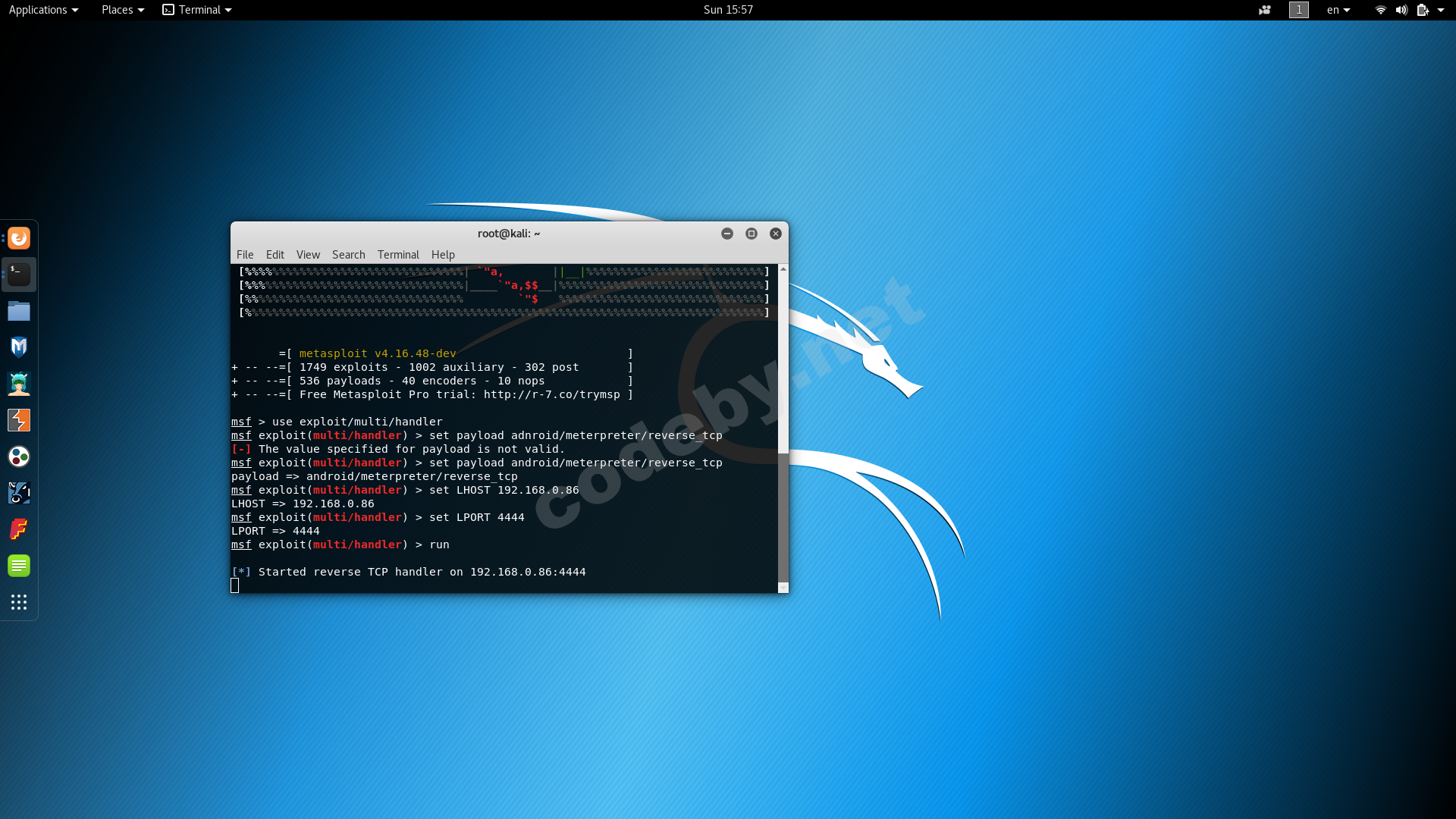Screen dimensions: 1456x819
Task: Open the system status menu chevron
Action: coord(1445,10)
